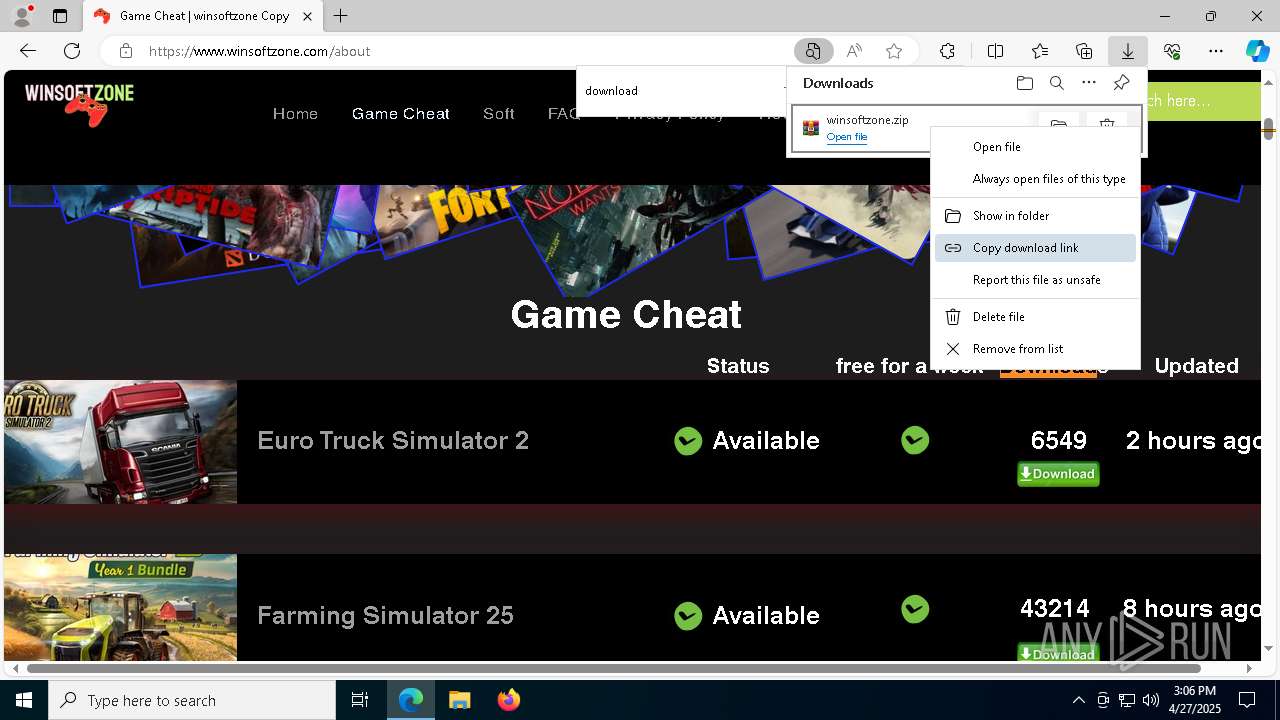Choose Copy download link

(x=1035, y=248)
